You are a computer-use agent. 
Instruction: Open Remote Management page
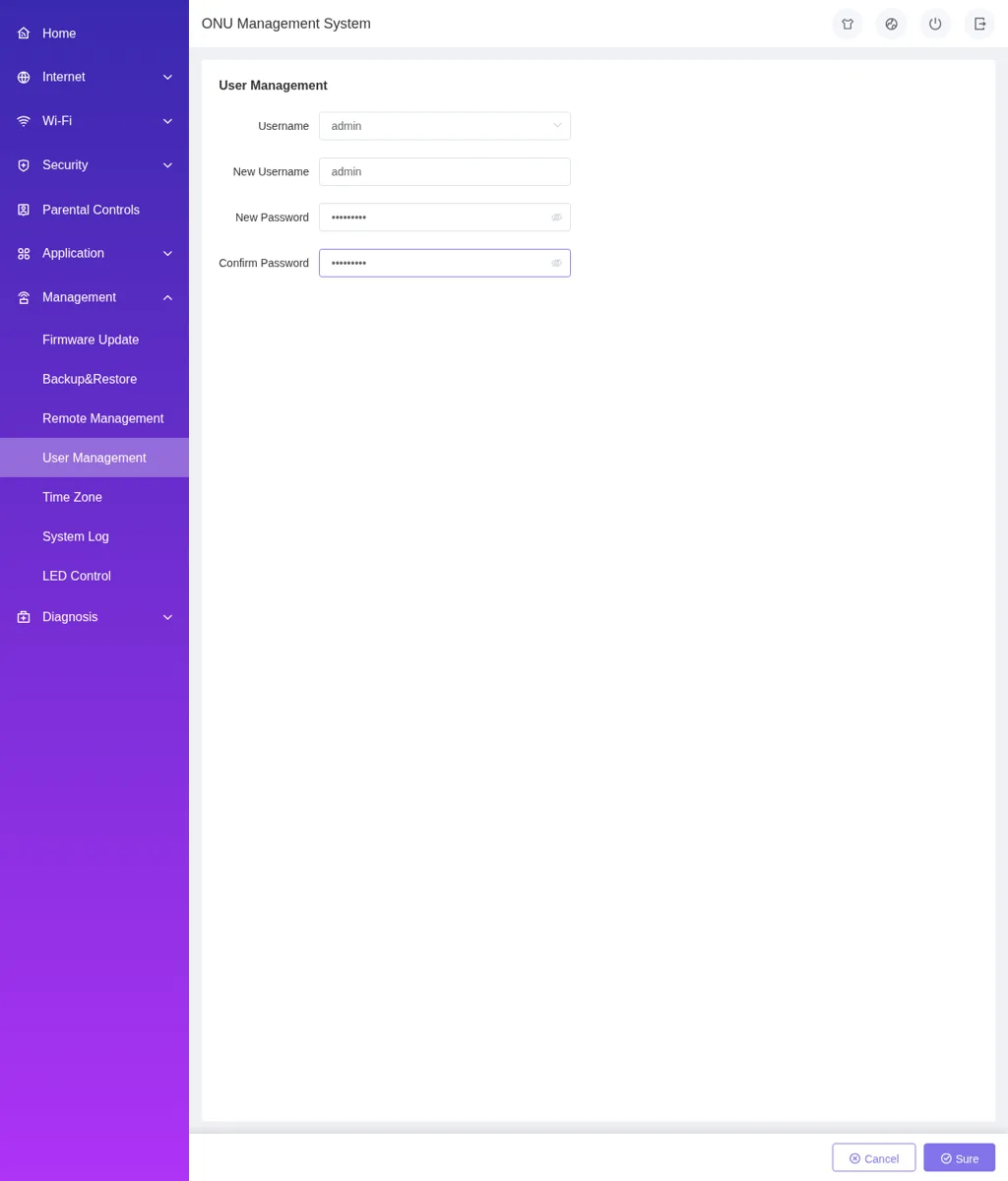pos(94,418)
